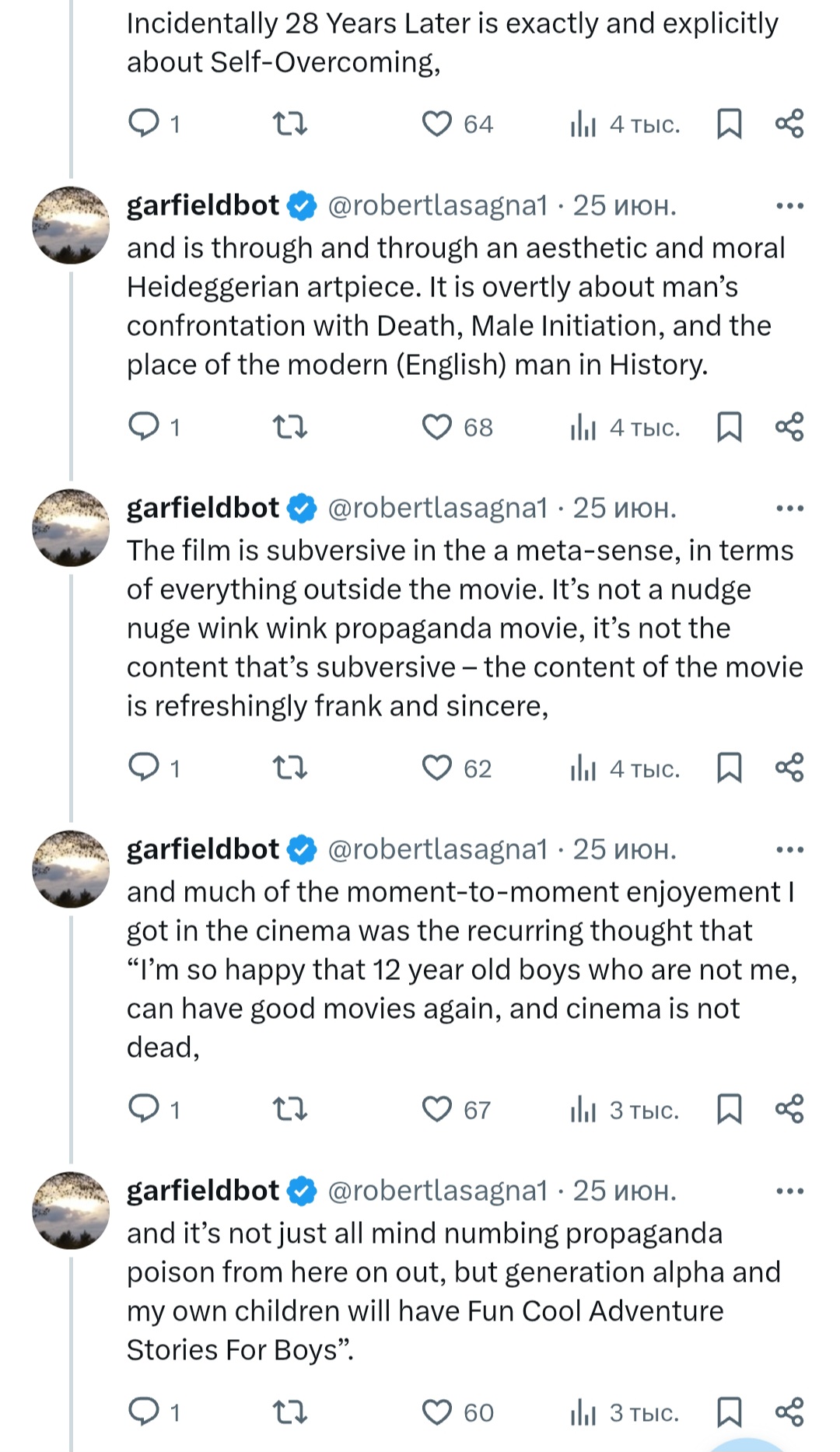
Task: Open the '25 июн.' date on last tweet
Action: 625,1191
